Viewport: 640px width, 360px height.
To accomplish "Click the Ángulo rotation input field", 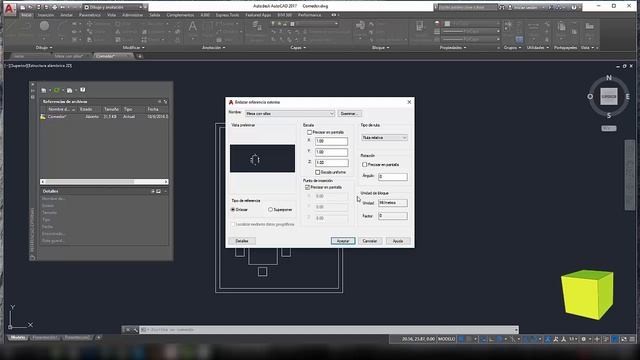I will (x=393, y=177).
